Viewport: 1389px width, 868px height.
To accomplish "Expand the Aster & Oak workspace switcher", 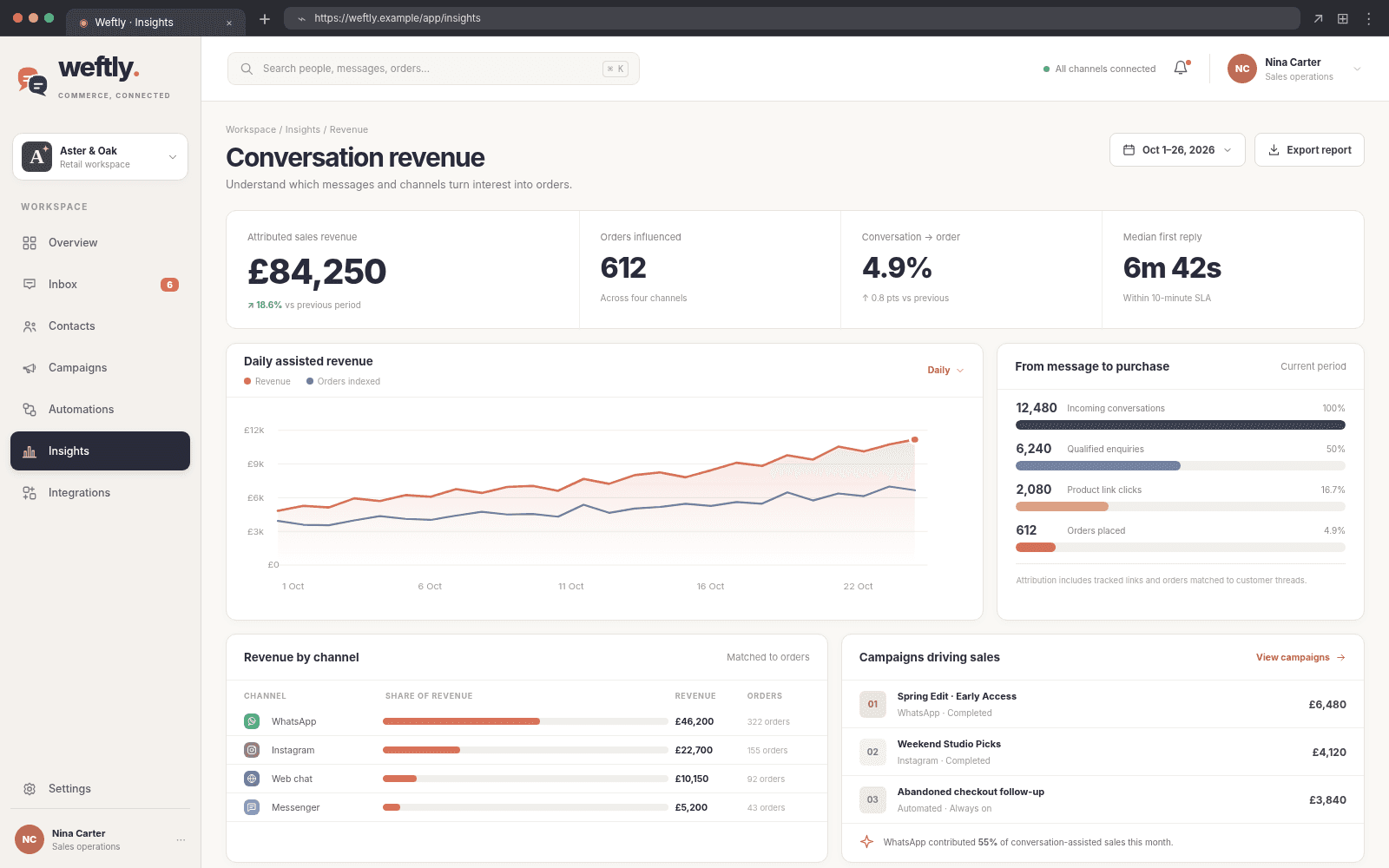I will pos(101,157).
